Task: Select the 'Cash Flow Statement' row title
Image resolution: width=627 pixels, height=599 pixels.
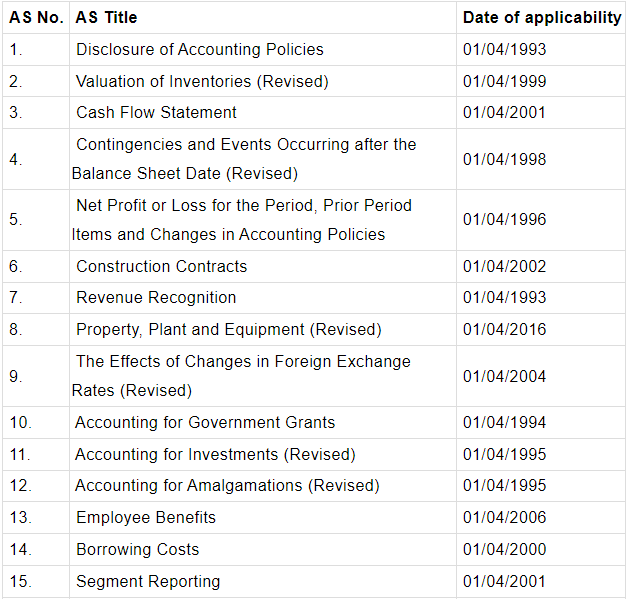Action: pyautogui.click(x=157, y=112)
